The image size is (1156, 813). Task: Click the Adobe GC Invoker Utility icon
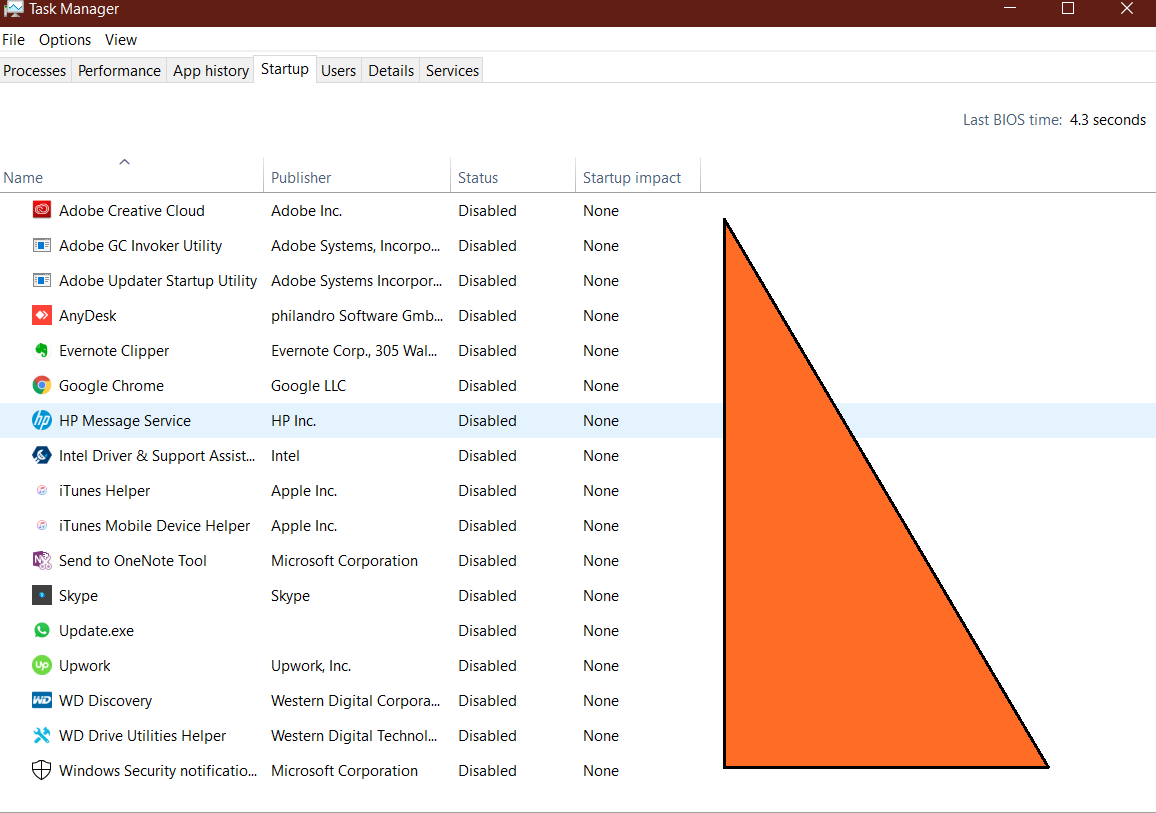pos(42,245)
